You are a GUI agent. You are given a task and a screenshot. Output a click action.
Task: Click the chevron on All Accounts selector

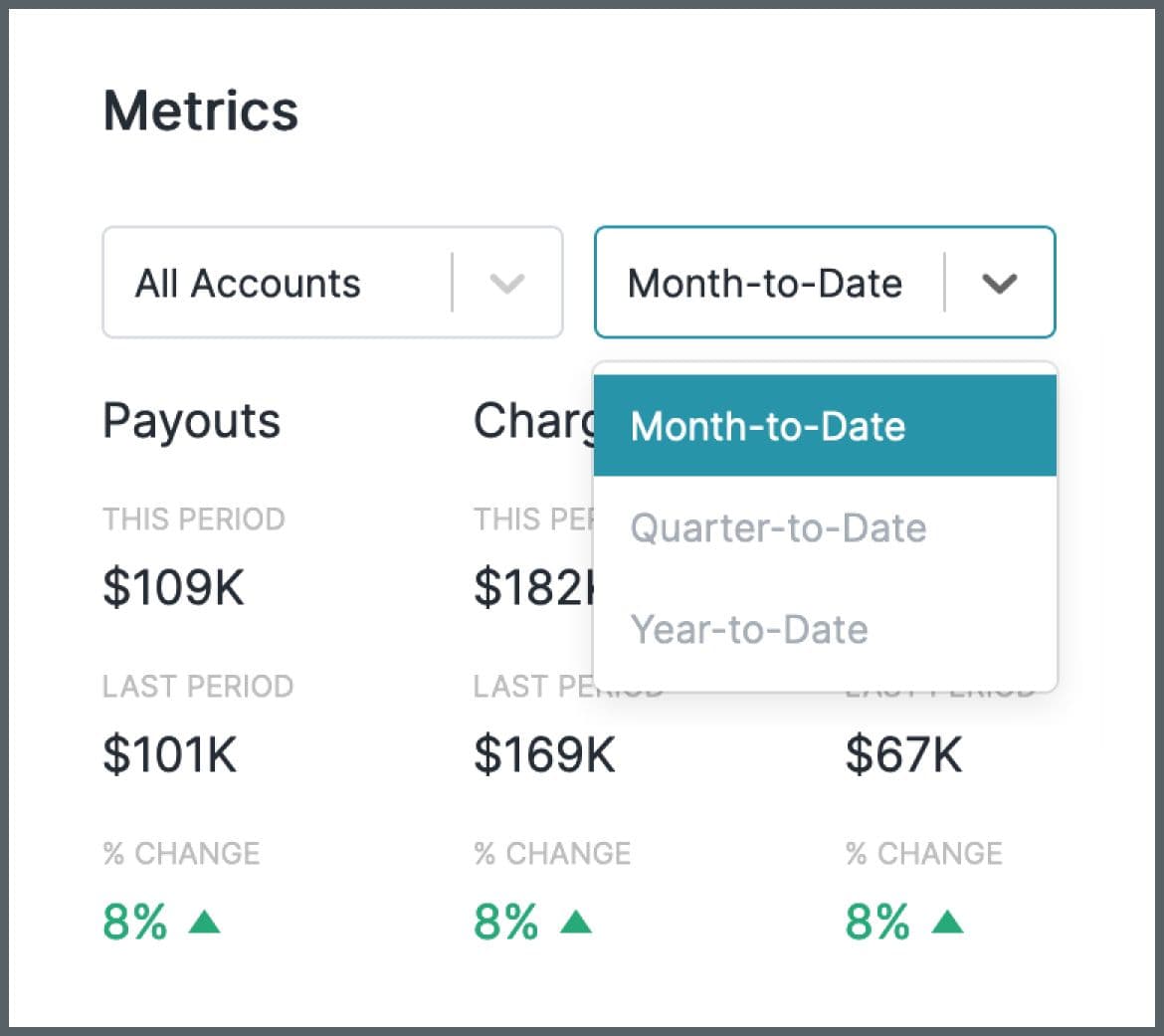[x=506, y=283]
